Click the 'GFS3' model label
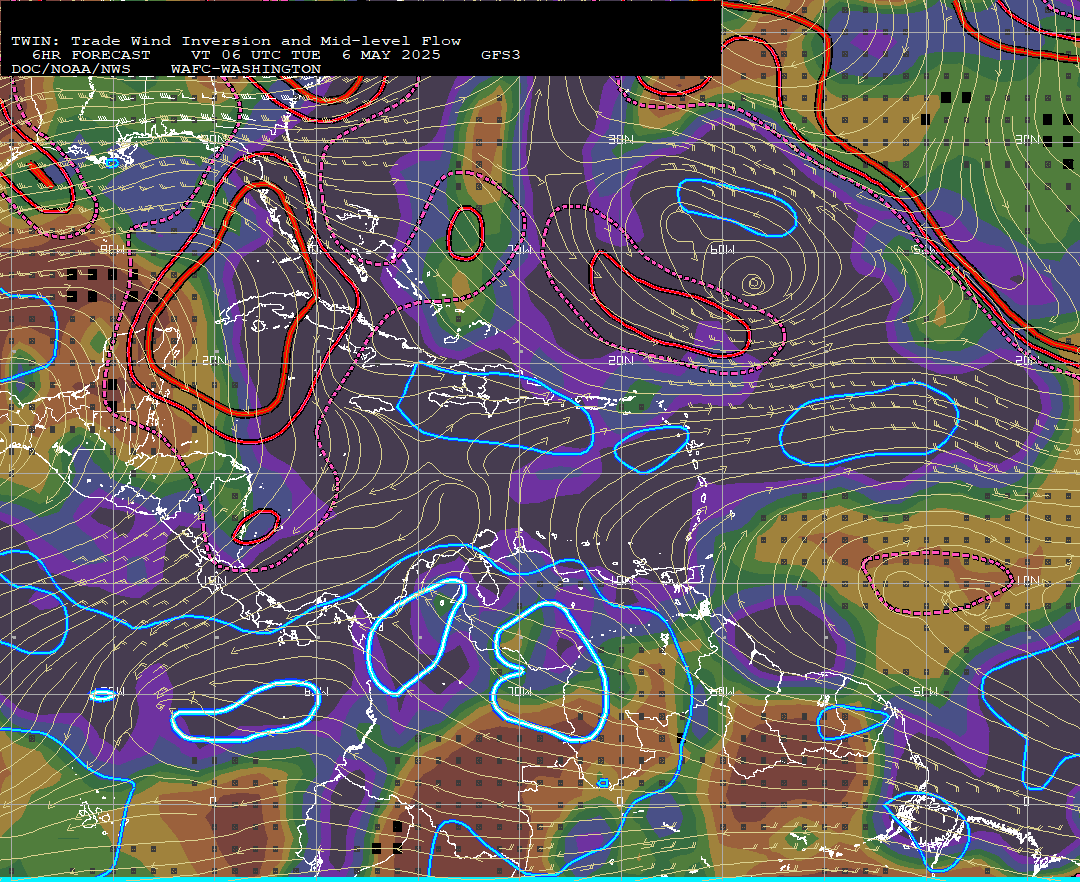This screenshot has height=882, width=1080. [501, 55]
